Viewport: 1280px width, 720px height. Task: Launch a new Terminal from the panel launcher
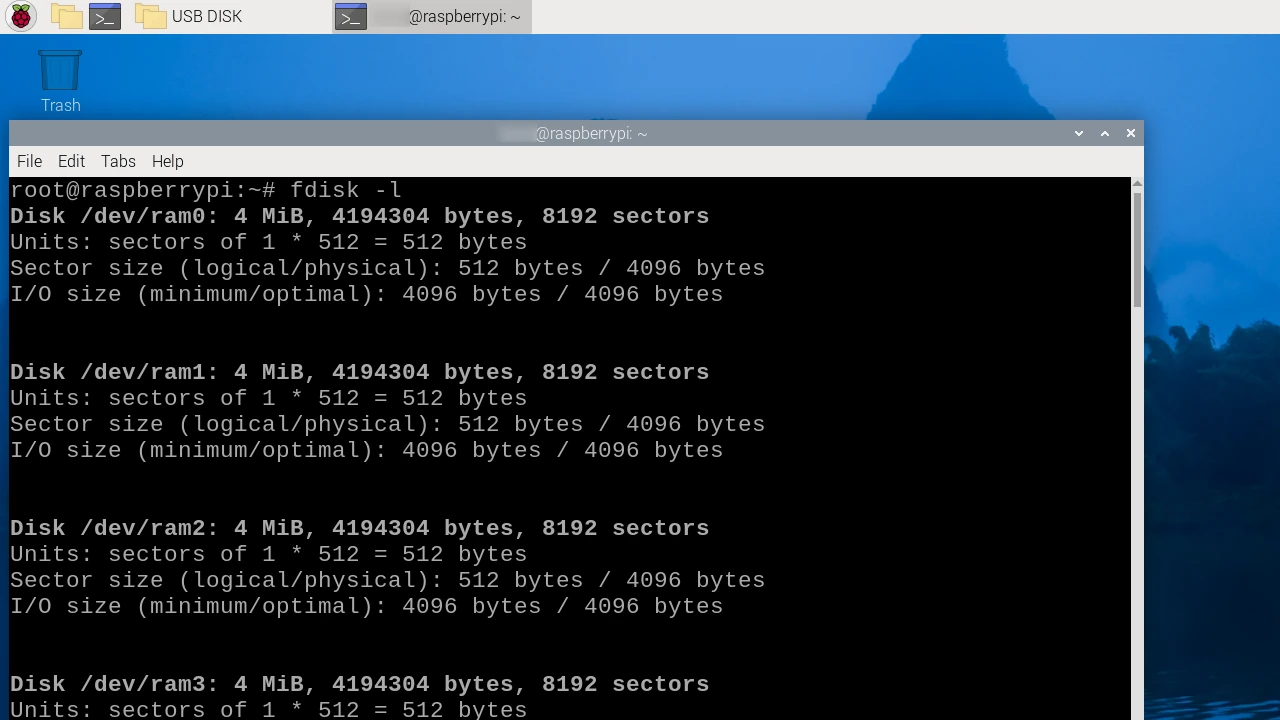[x=105, y=16]
